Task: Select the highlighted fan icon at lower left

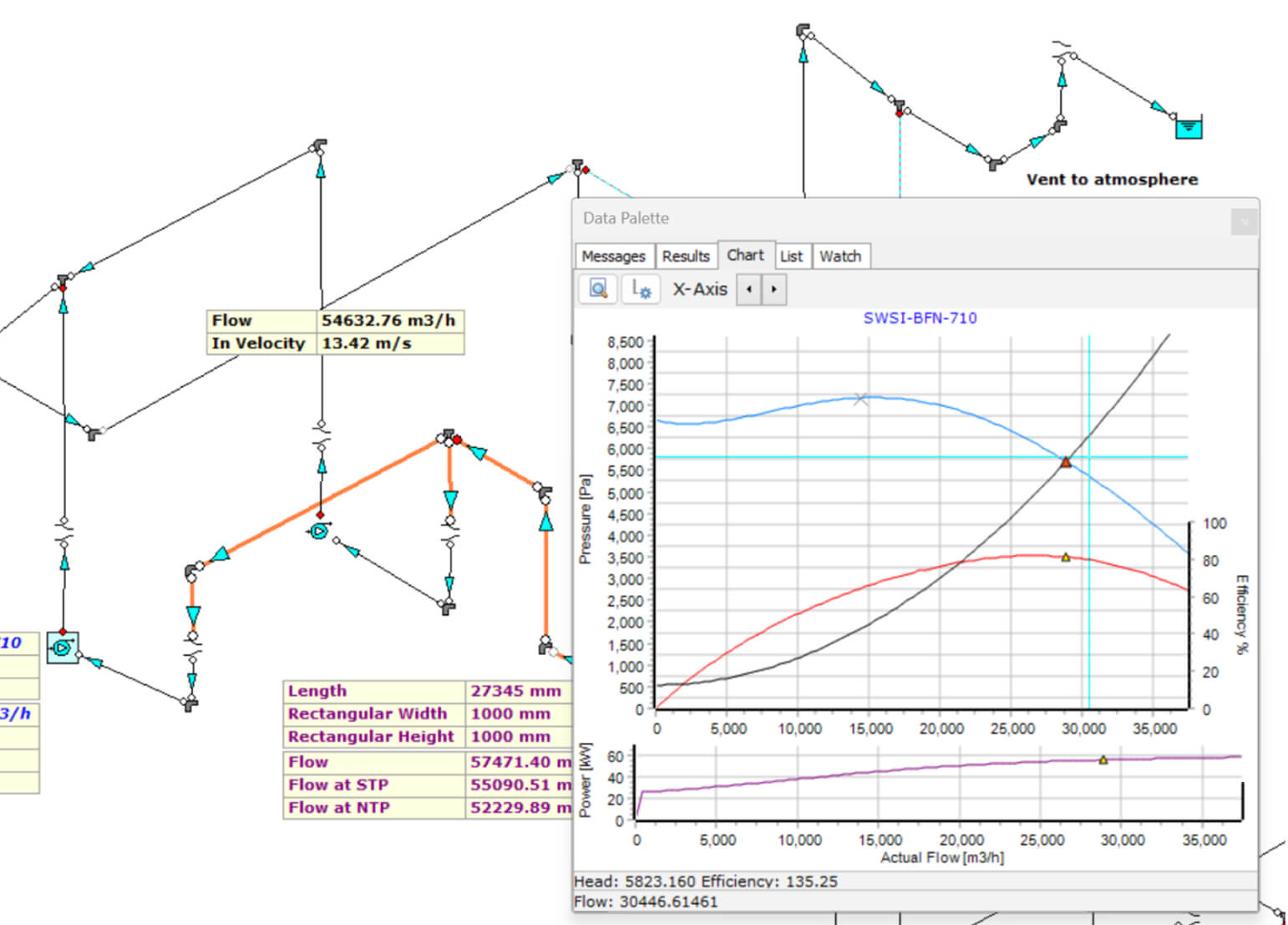Action: [63, 648]
